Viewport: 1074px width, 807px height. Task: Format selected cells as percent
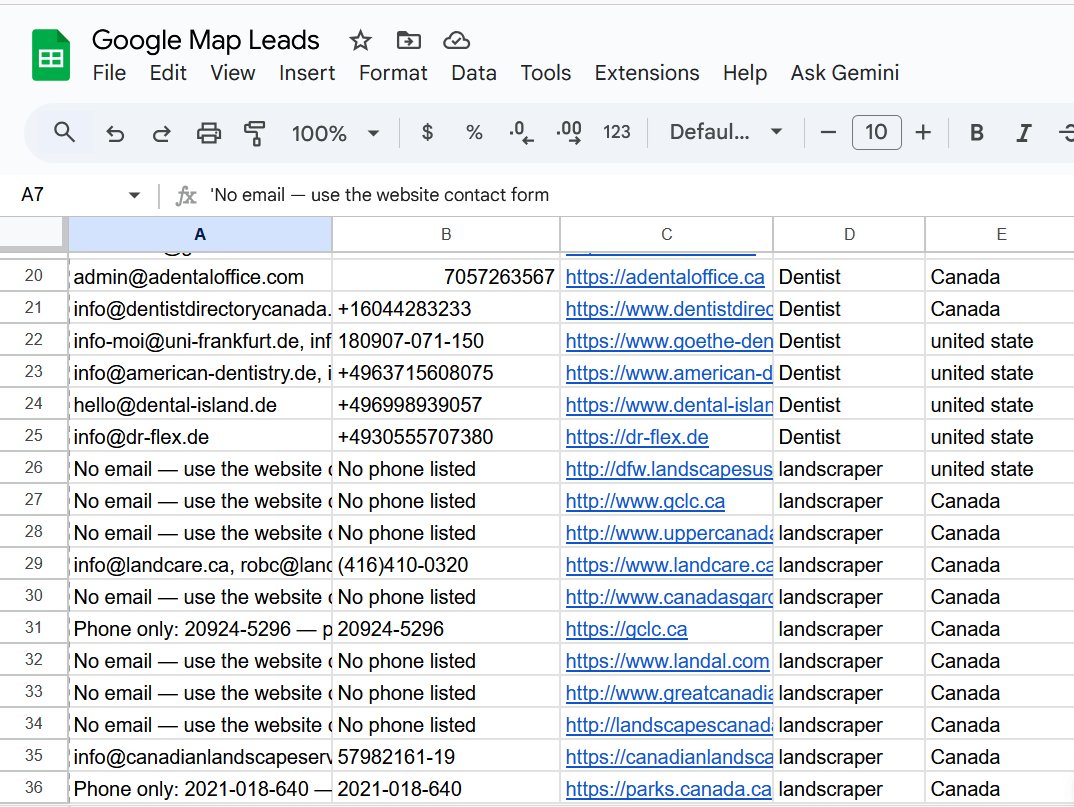pos(473,131)
